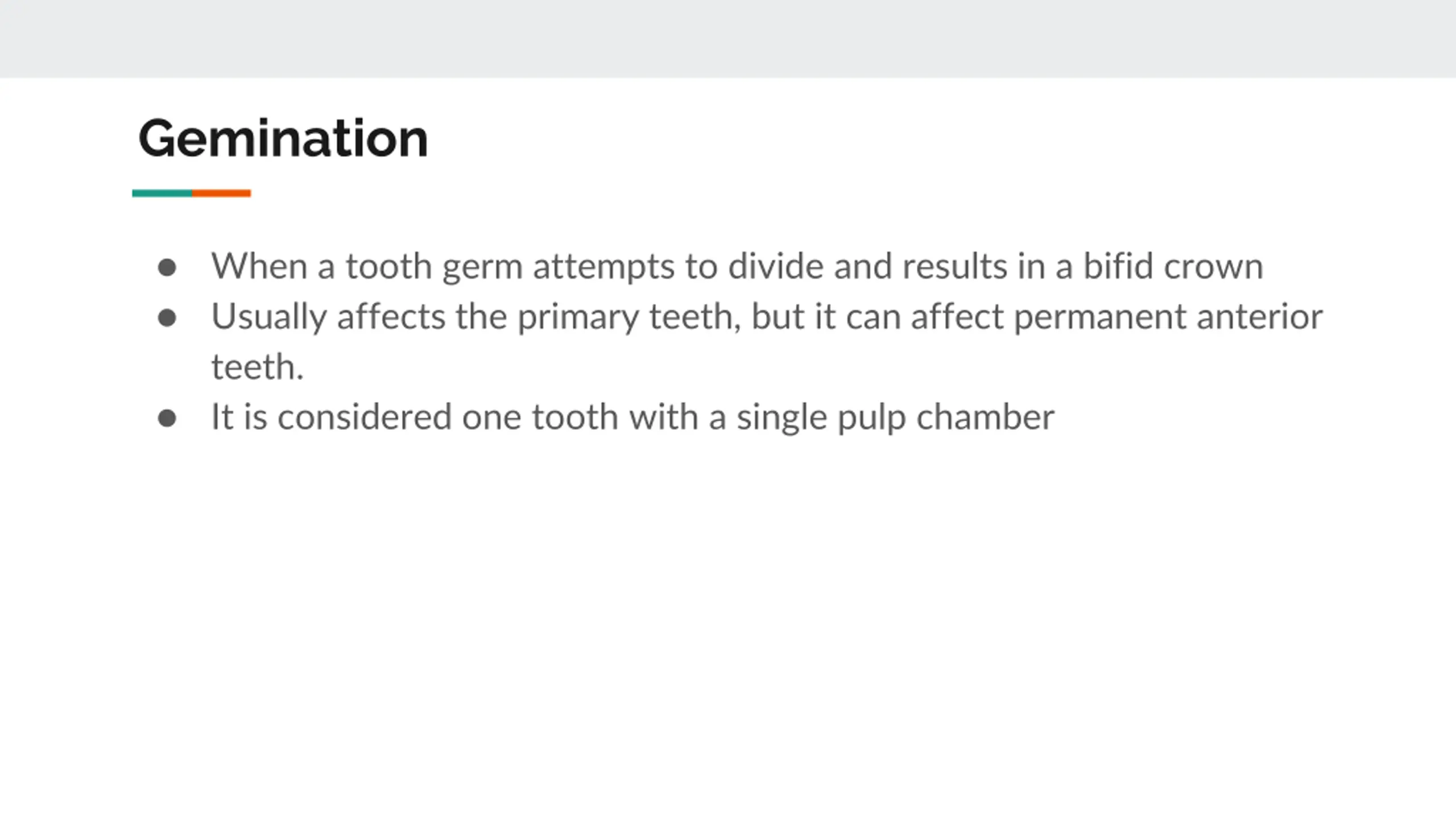Click 'It is considered one tooth' text
The width and height of the screenshot is (1456, 819).
coord(415,417)
